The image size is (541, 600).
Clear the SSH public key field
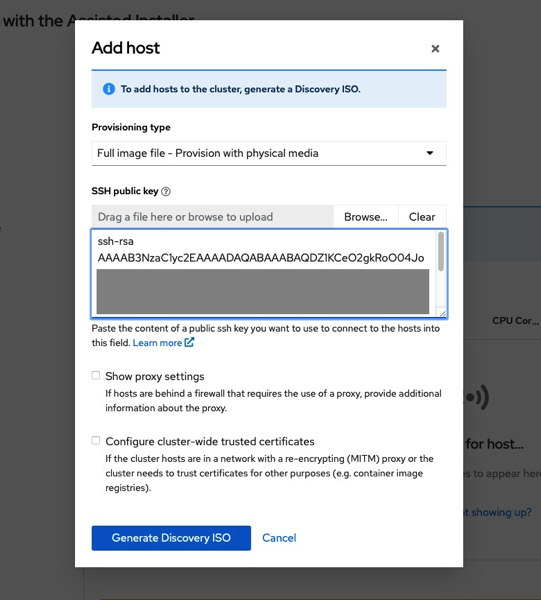[422, 217]
